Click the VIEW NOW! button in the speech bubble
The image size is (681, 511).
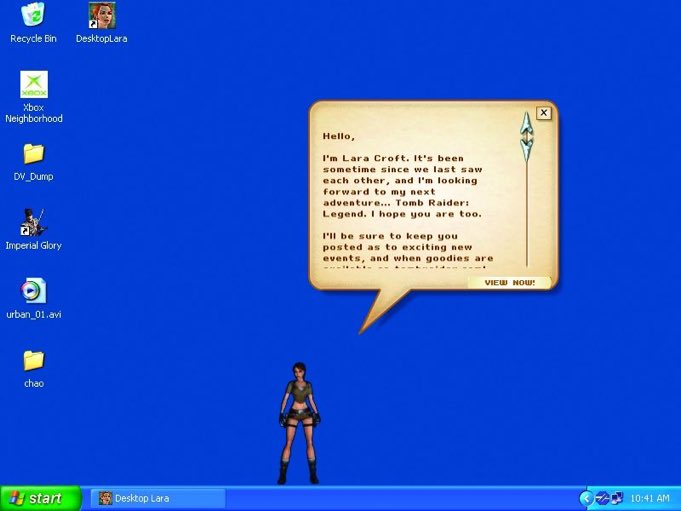(509, 283)
